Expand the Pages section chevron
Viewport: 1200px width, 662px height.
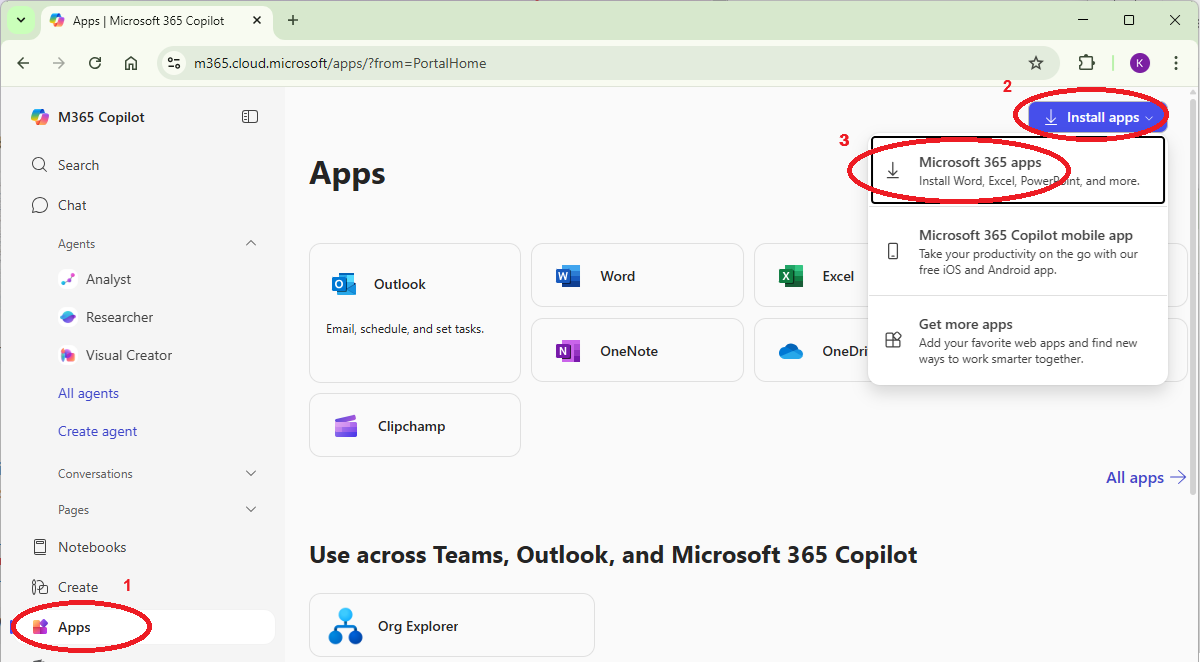pyautogui.click(x=251, y=509)
